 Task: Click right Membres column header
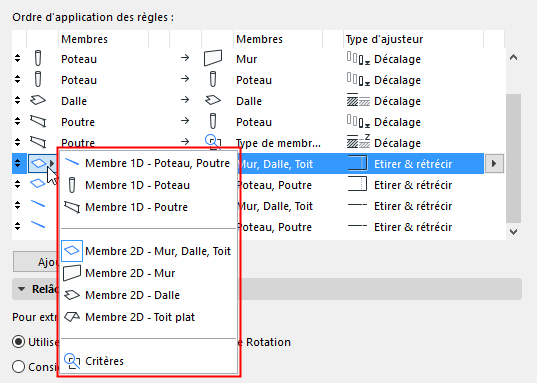278,39
